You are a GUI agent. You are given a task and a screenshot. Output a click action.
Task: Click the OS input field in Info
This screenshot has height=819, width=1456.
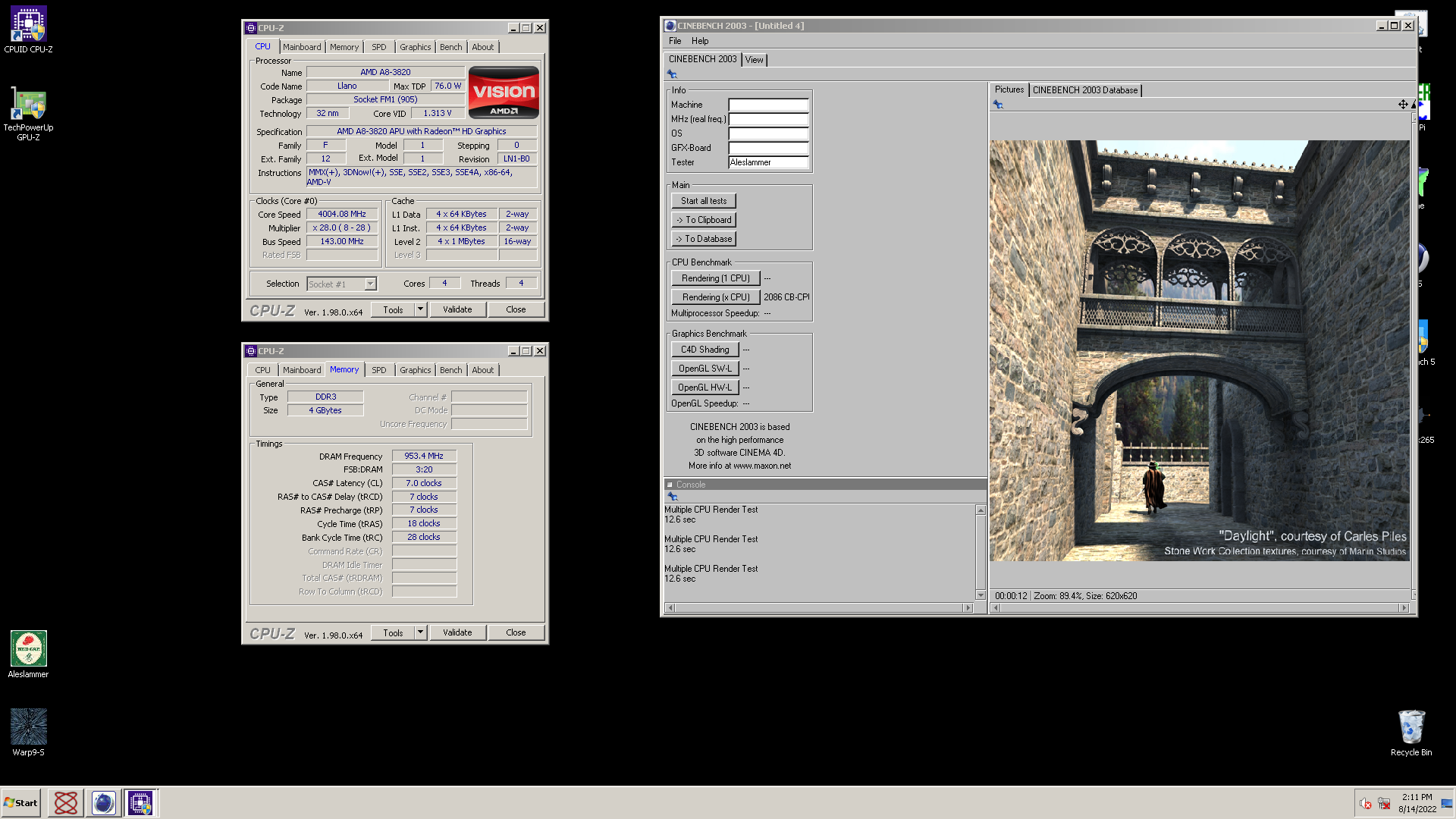768,133
